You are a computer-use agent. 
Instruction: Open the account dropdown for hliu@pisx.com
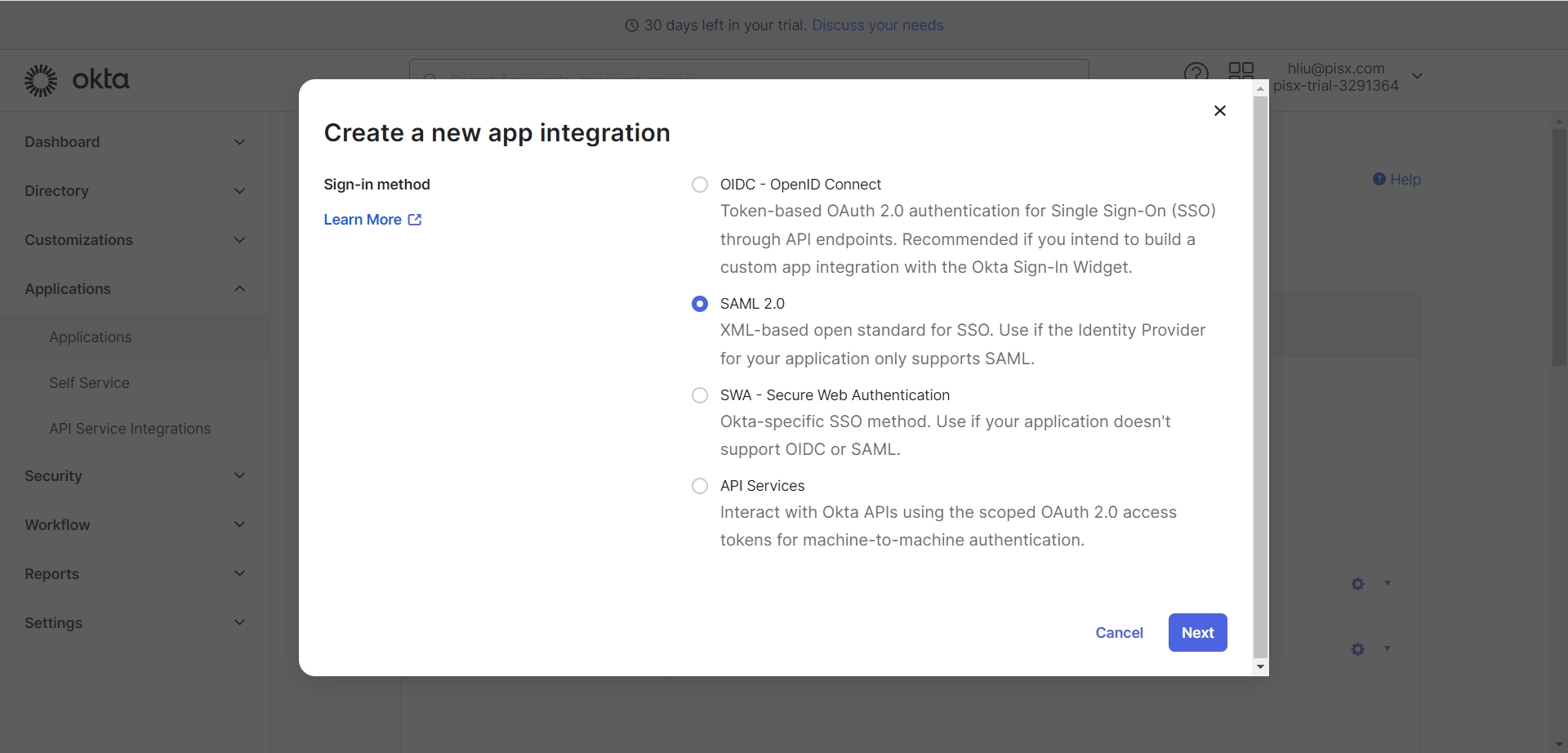pos(1417,76)
